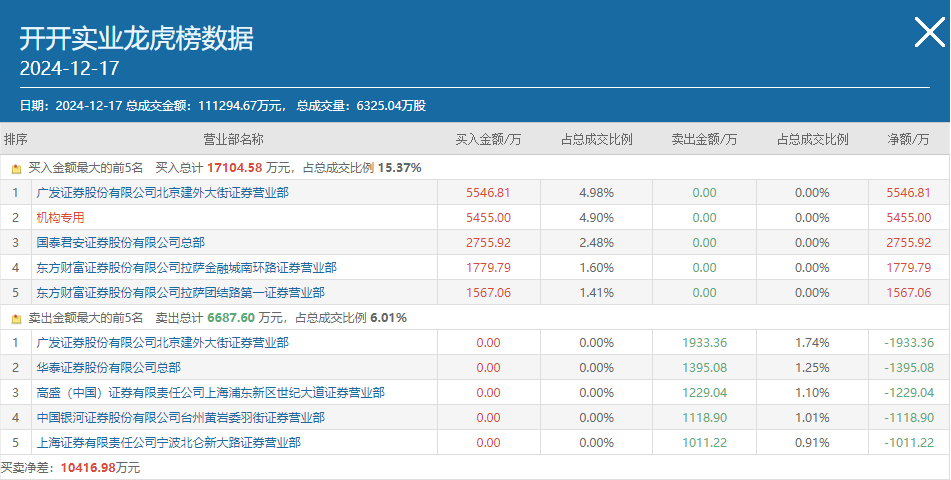Image resolution: width=951 pixels, height=480 pixels.
Task: Select the sell total 6687.60 value
Action: (229, 318)
